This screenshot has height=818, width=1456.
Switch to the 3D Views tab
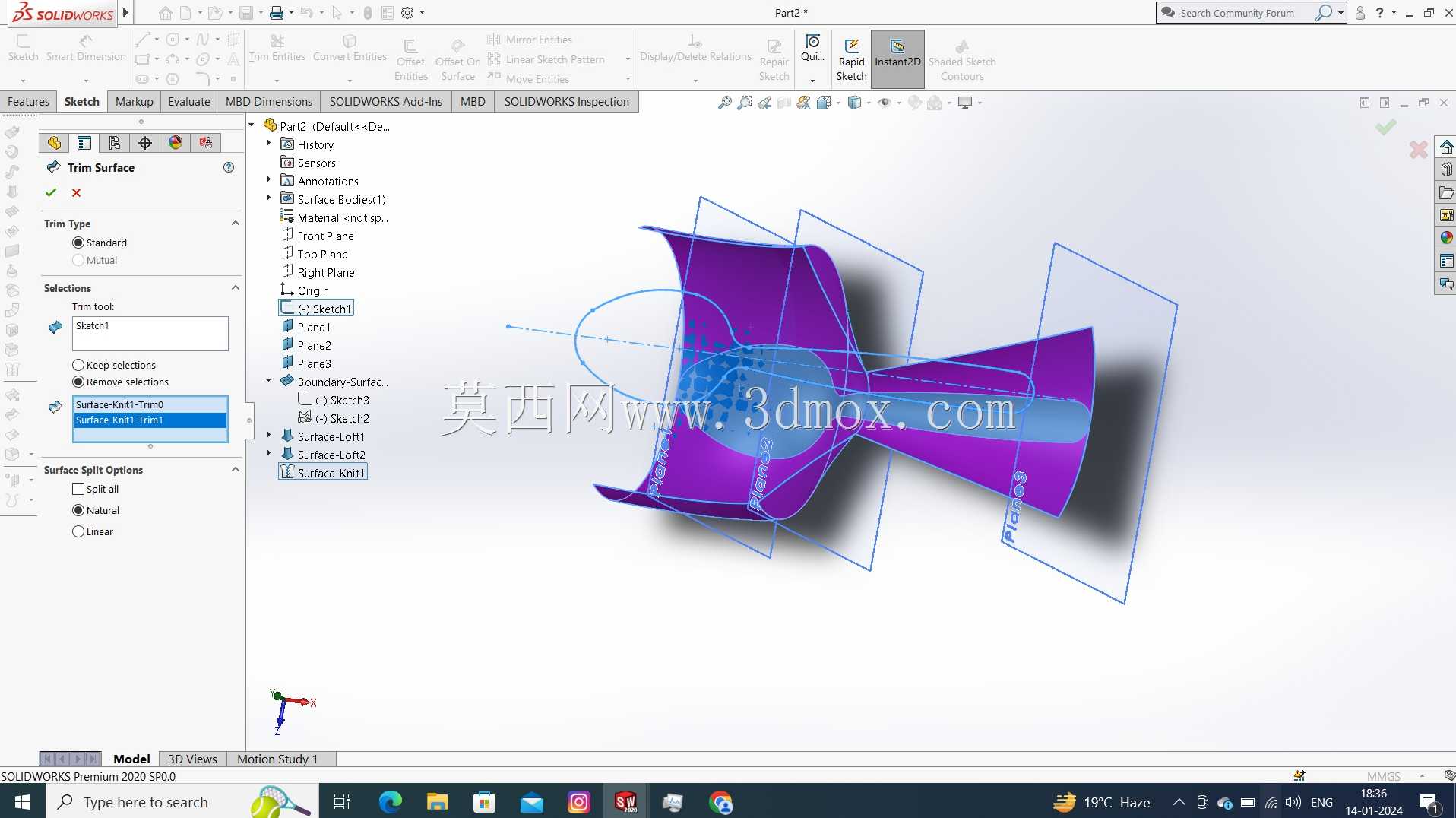pos(192,759)
